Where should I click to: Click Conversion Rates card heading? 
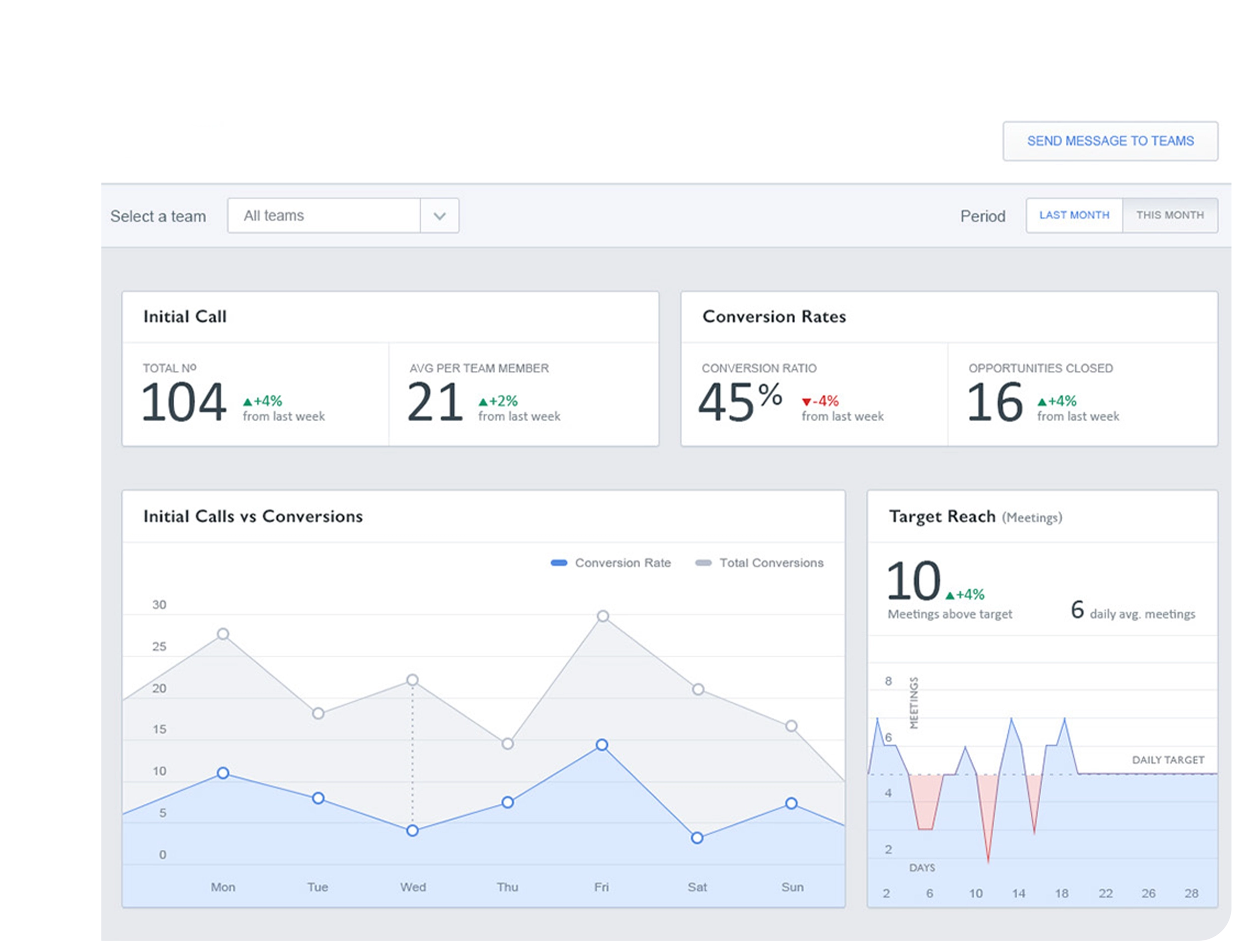774,316
